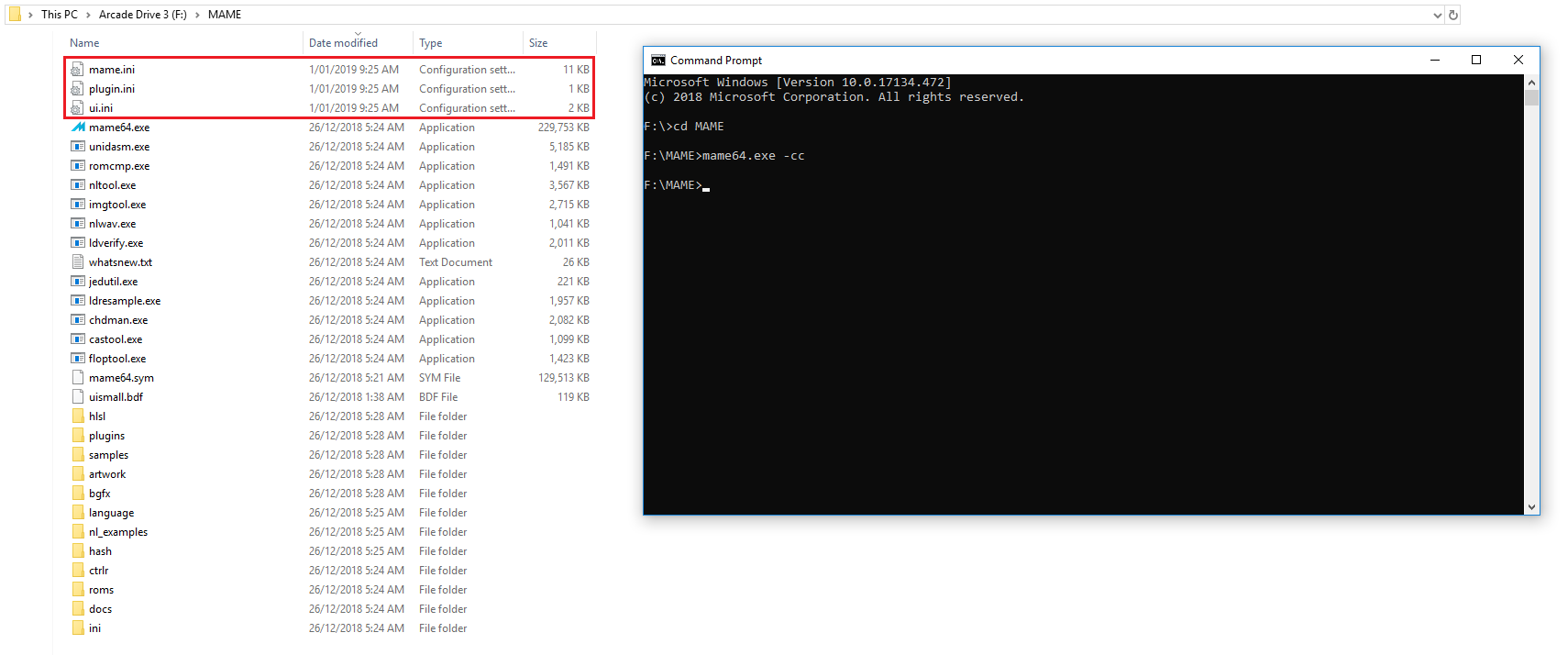
Task: Select the docs folder name
Action: point(100,609)
